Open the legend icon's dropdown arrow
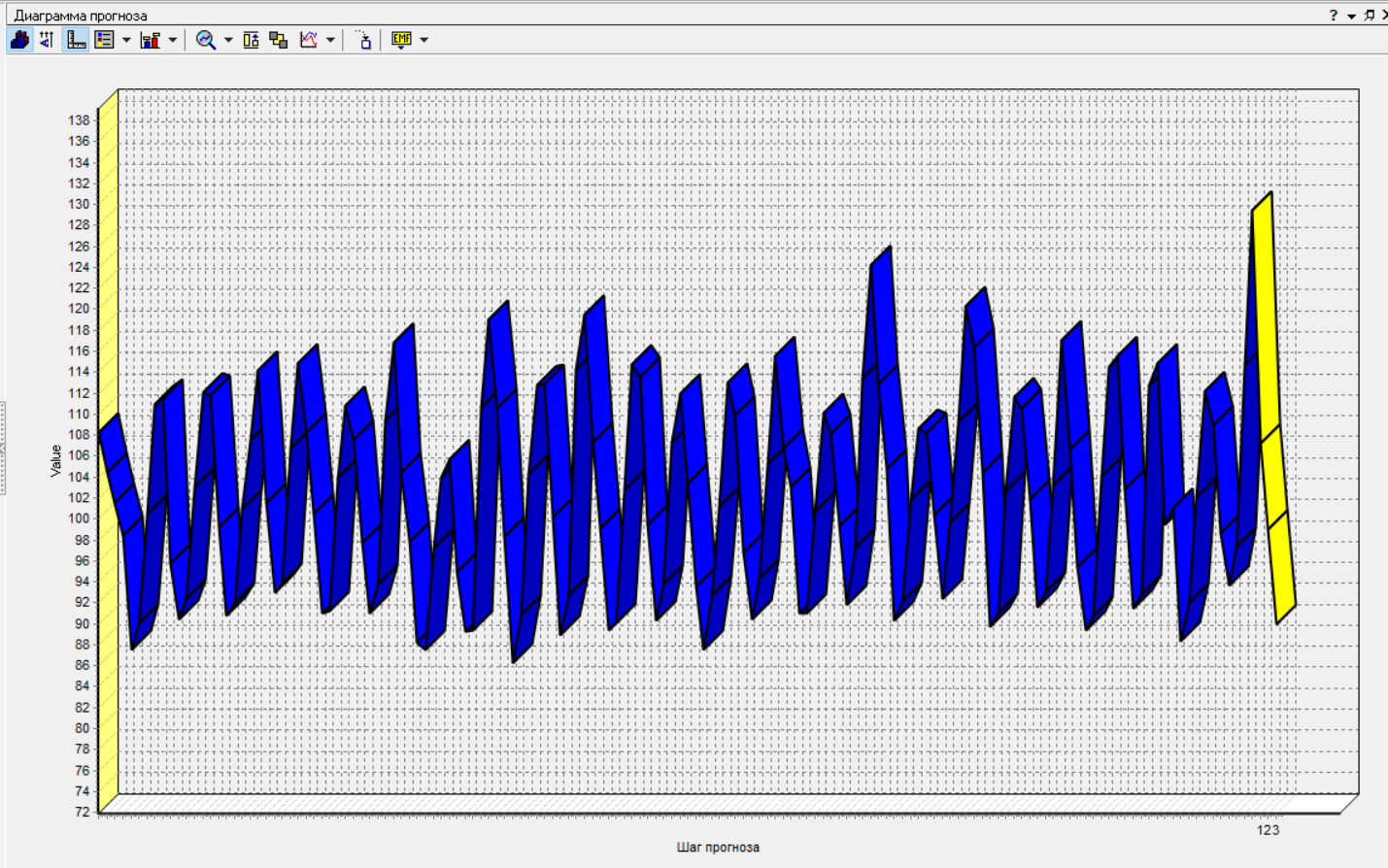 point(126,40)
